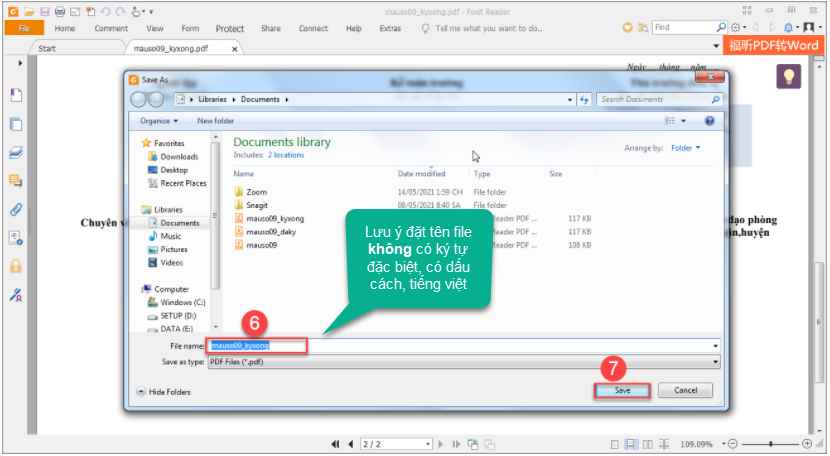Click the zoom out minus icon
The height and width of the screenshot is (456, 830).
(733, 444)
